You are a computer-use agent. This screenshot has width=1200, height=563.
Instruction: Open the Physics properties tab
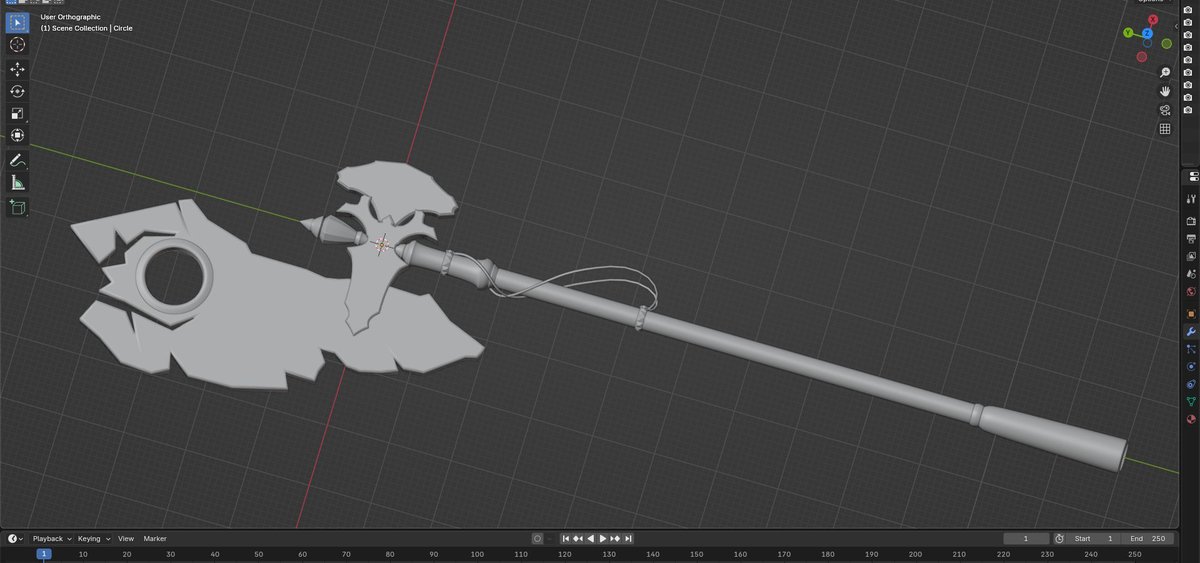point(1191,366)
